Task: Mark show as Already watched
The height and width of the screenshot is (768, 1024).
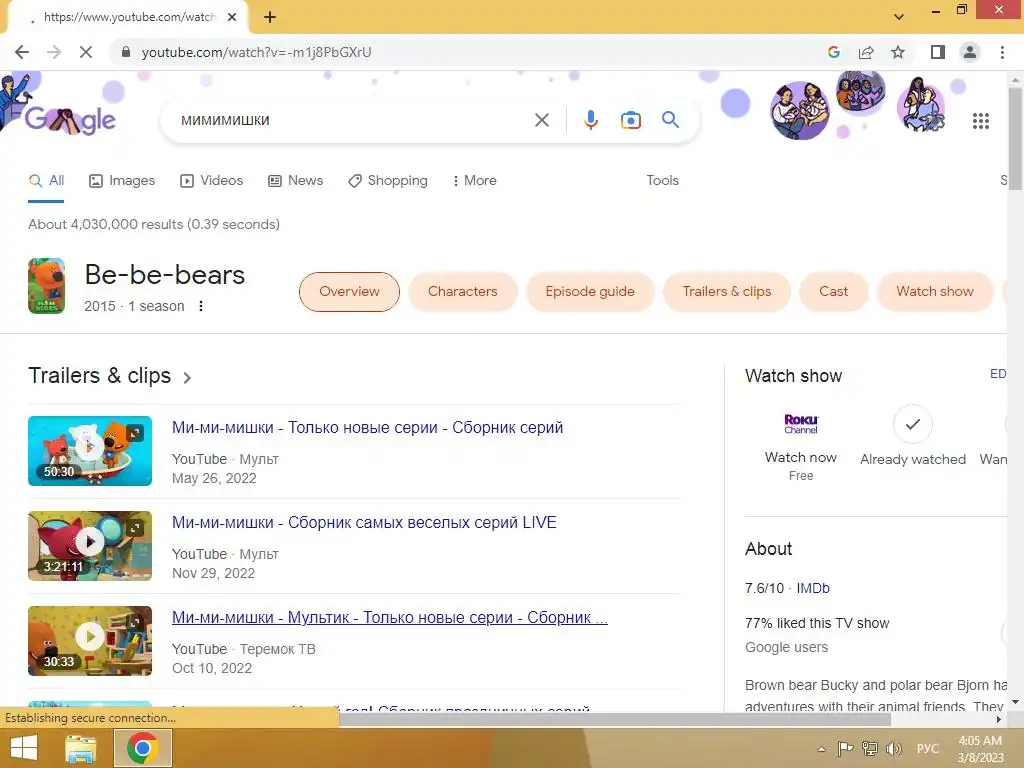Action: click(912, 436)
